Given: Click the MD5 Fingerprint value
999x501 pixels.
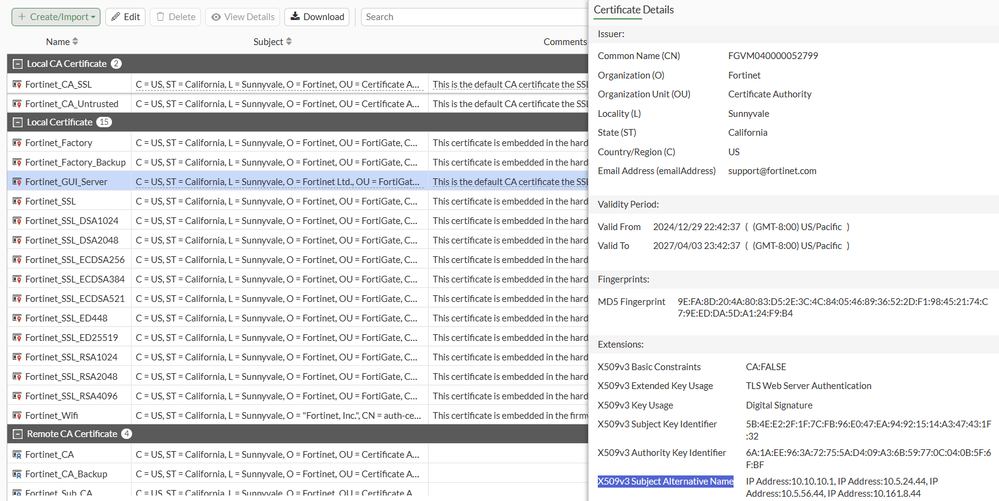Looking at the screenshot, I should [833, 307].
